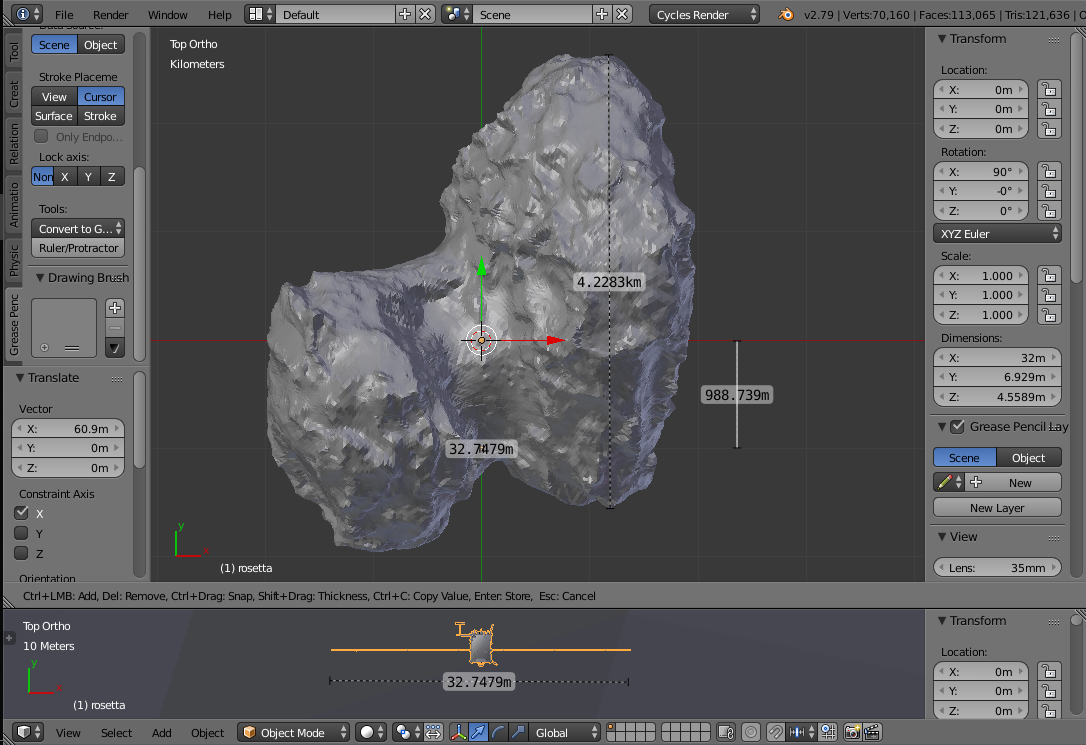The height and width of the screenshot is (745, 1086).
Task: Open the Convert to G... tools dropdown
Action: click(78, 228)
